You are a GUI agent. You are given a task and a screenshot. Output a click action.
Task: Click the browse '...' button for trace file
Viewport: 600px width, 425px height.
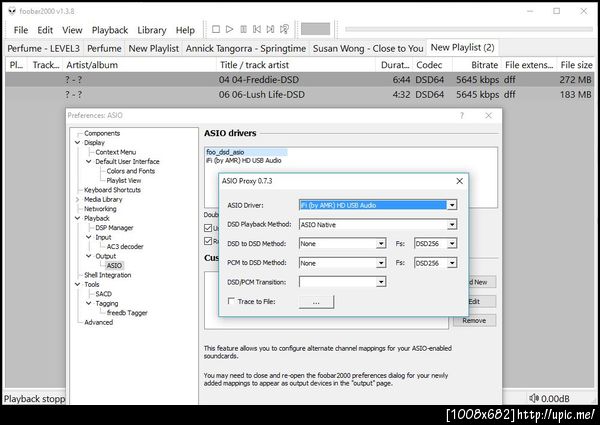click(316, 302)
